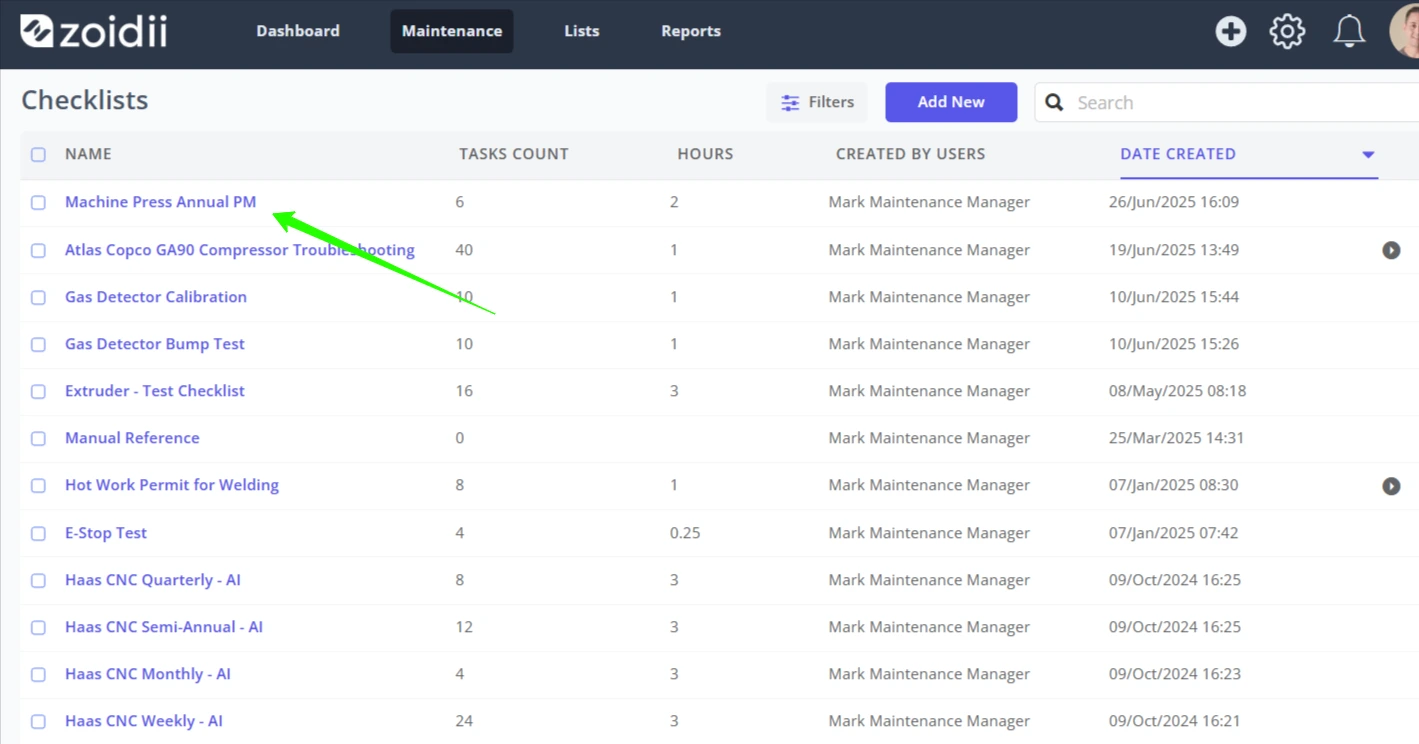Image resolution: width=1419 pixels, height=744 pixels.
Task: Check the Machine Press Annual PM checkbox
Action: [38, 202]
